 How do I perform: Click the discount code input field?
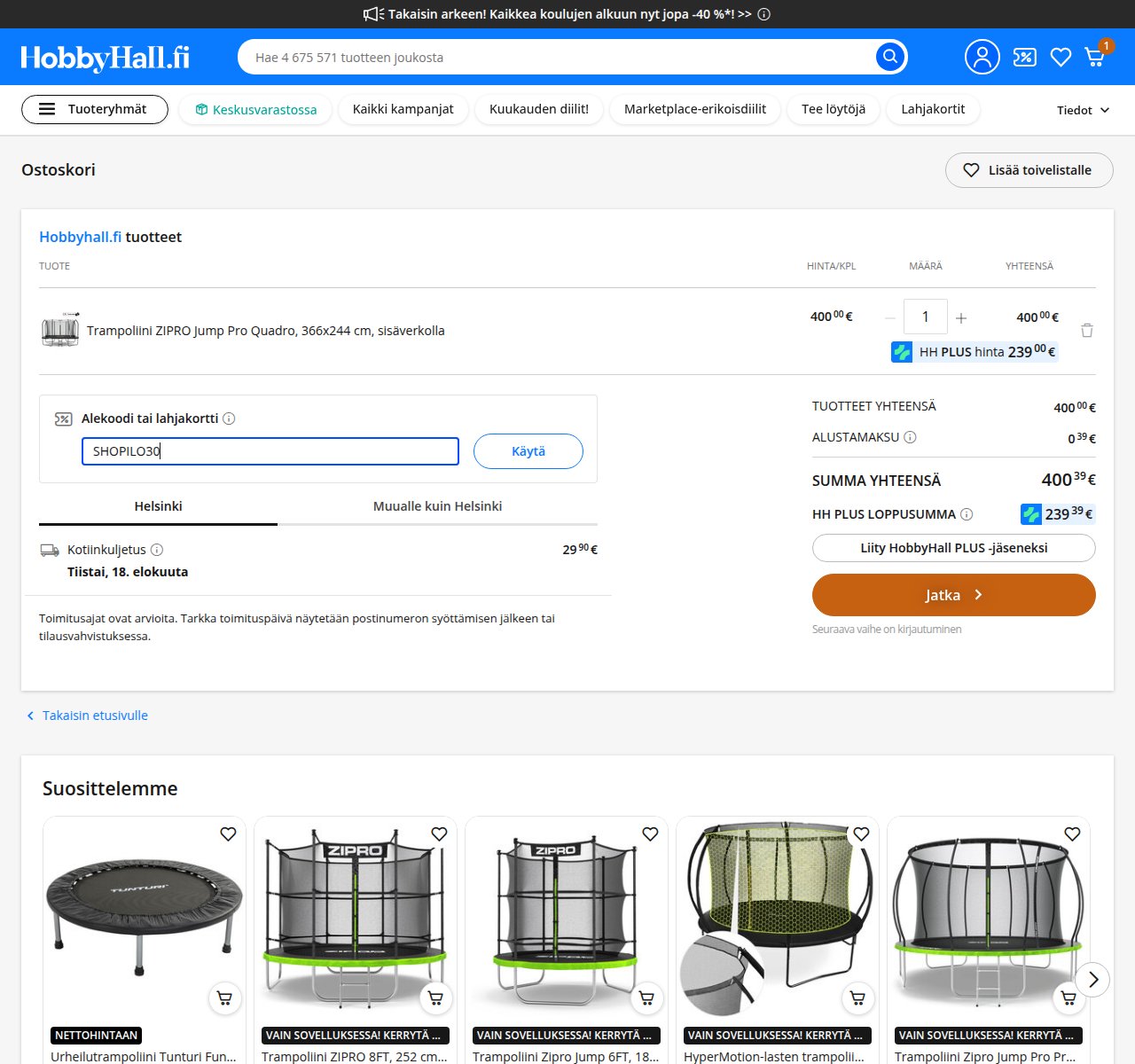(270, 451)
